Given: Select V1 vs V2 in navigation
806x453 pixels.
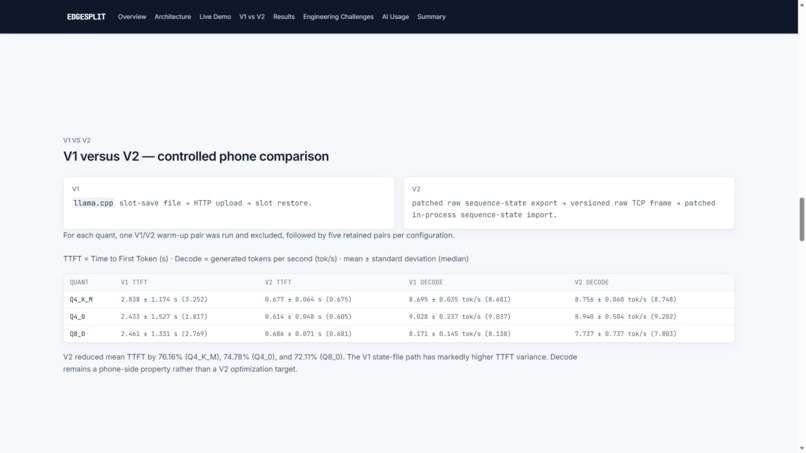Looking at the screenshot, I should 252,17.
